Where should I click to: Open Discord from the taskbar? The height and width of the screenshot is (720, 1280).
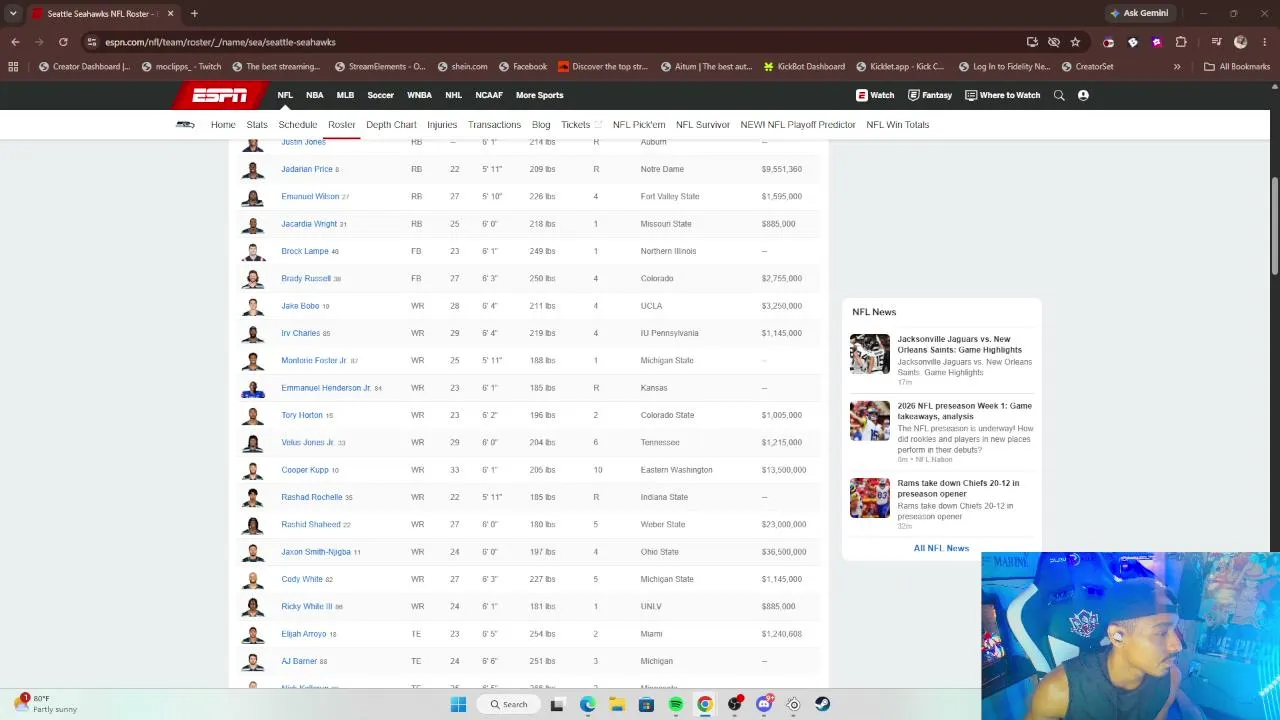tap(764, 704)
